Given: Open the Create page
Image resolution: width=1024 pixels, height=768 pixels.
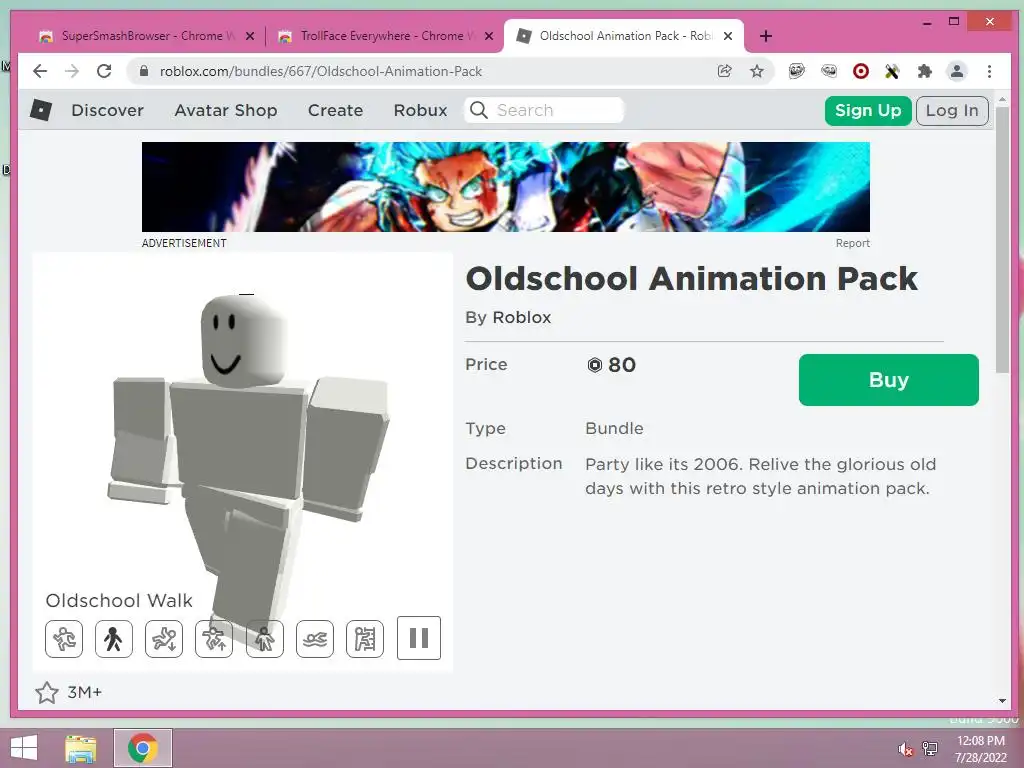Looking at the screenshot, I should tap(335, 110).
